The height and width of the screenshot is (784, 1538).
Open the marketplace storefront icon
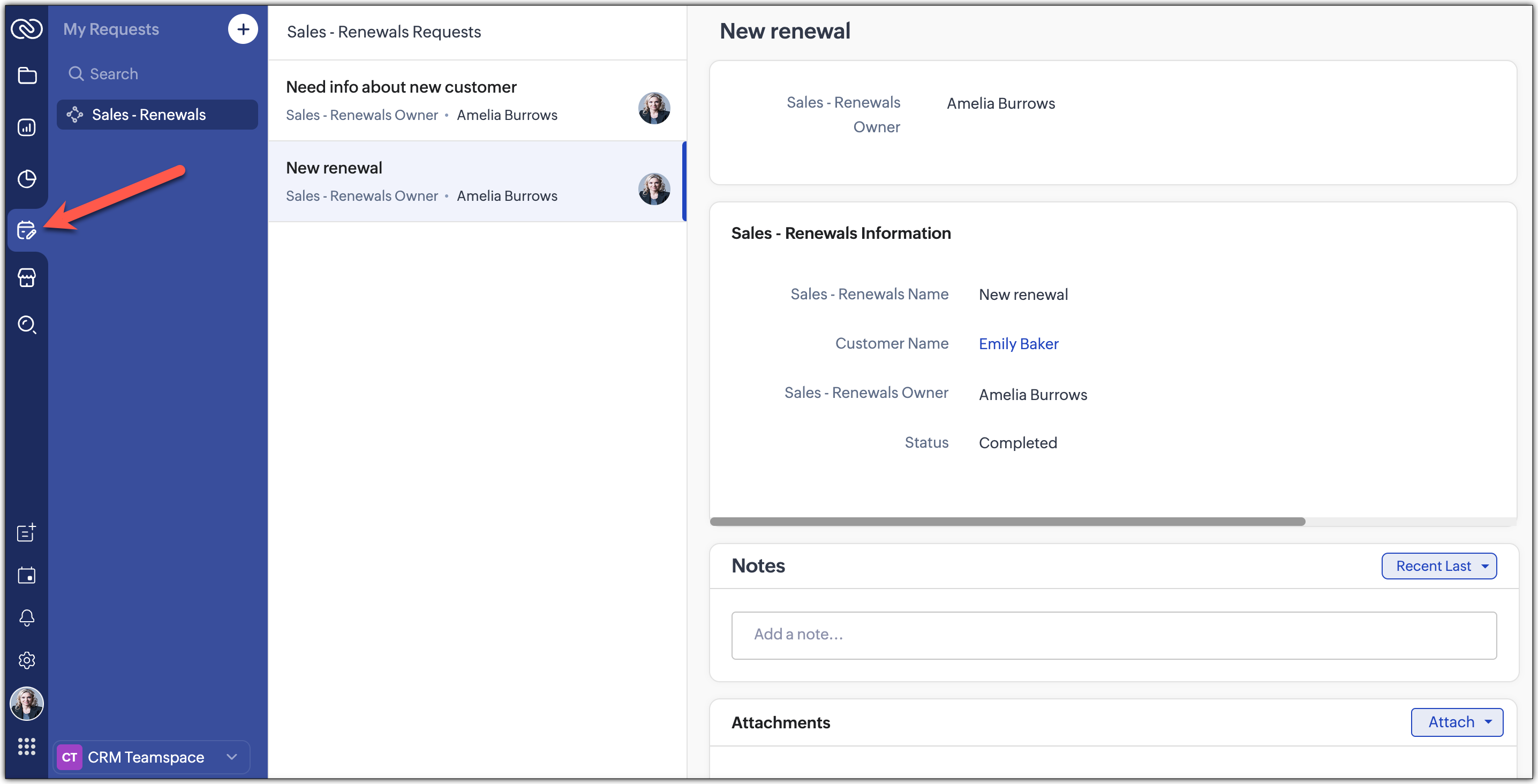pyautogui.click(x=27, y=277)
